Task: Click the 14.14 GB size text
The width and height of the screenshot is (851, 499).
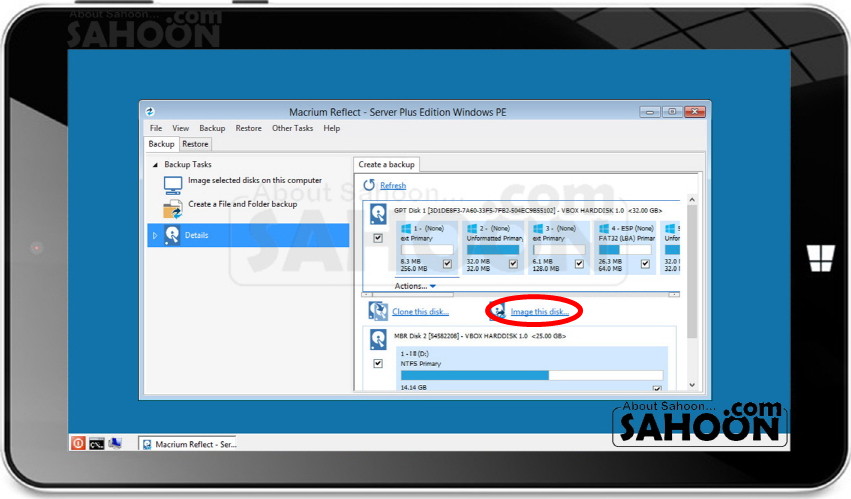Action: coord(414,388)
